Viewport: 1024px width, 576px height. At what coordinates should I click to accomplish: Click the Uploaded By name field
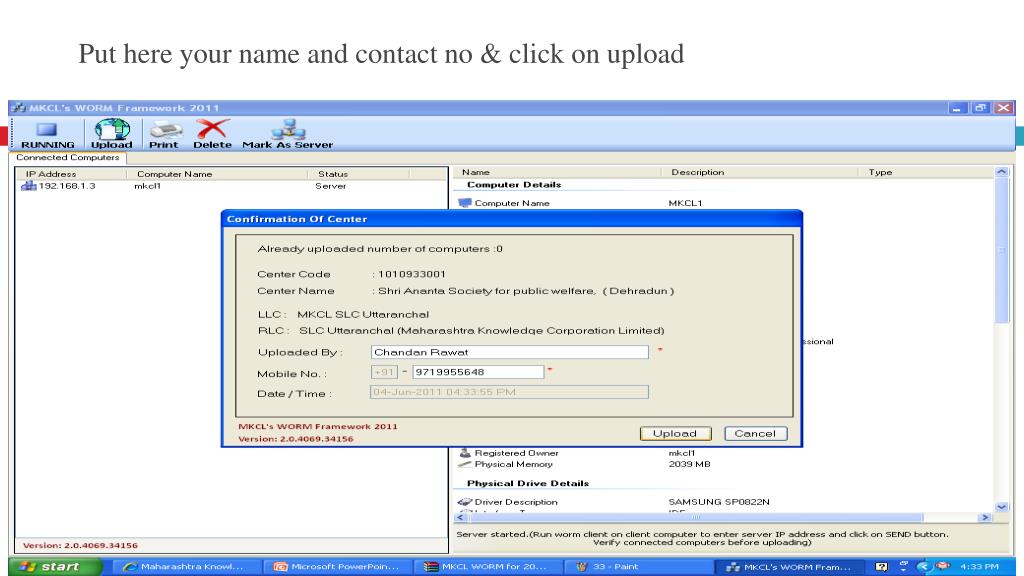pos(509,352)
